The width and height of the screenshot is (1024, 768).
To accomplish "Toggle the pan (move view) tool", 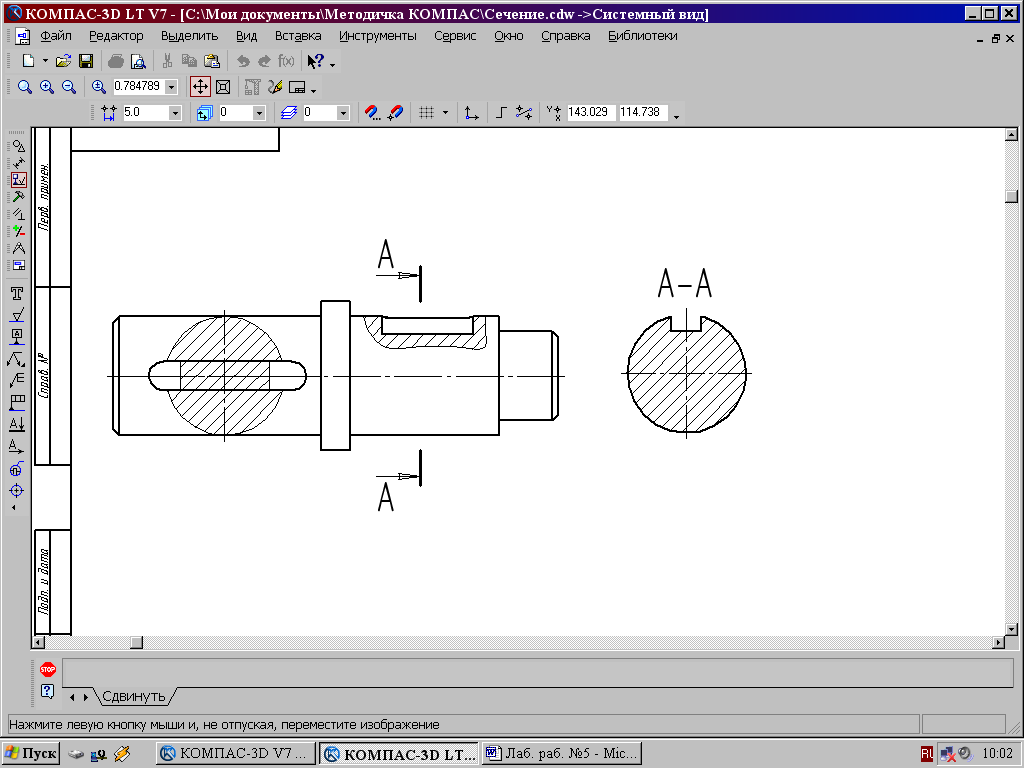I will (x=200, y=87).
